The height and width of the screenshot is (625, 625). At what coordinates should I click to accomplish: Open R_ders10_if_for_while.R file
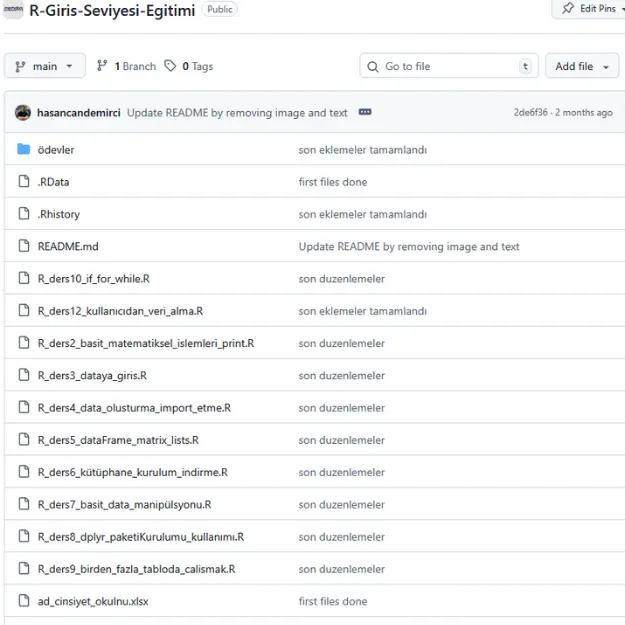click(94, 279)
